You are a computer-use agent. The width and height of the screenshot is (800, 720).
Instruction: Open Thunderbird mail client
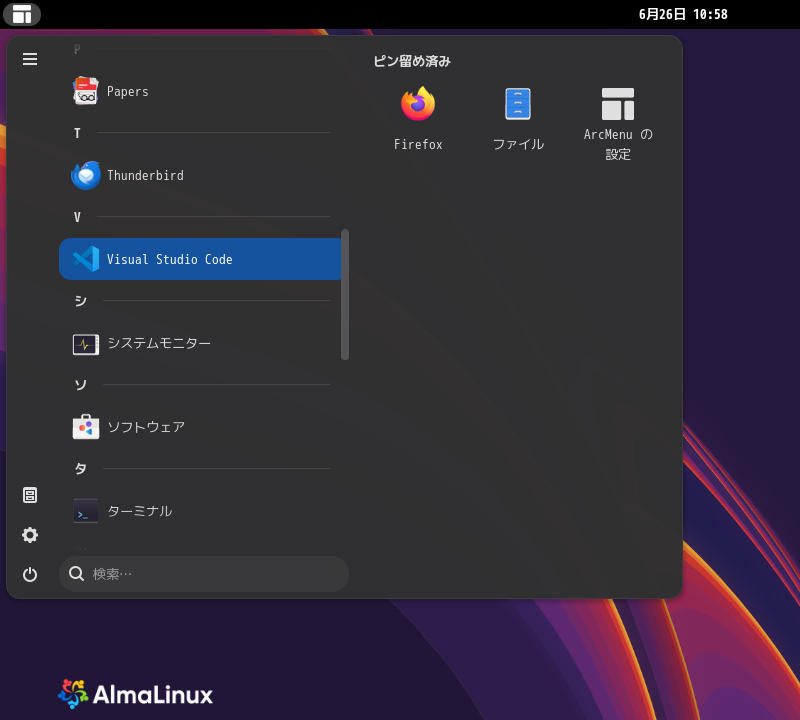200,175
